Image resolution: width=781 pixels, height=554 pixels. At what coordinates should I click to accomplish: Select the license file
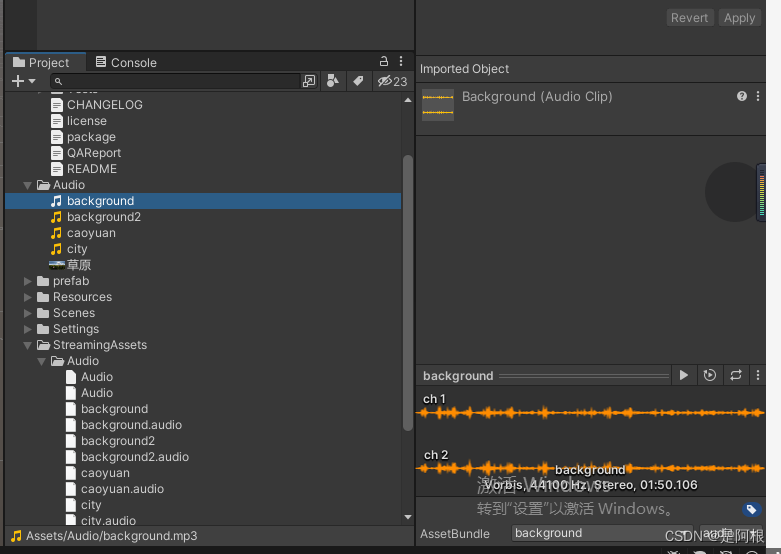pyautogui.click(x=87, y=121)
